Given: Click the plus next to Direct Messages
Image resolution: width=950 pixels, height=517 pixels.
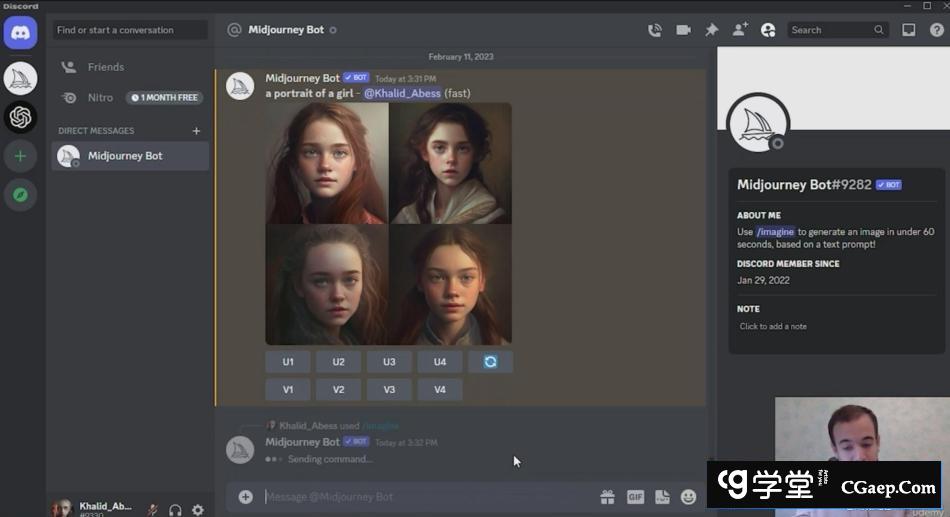Looking at the screenshot, I should [196, 131].
